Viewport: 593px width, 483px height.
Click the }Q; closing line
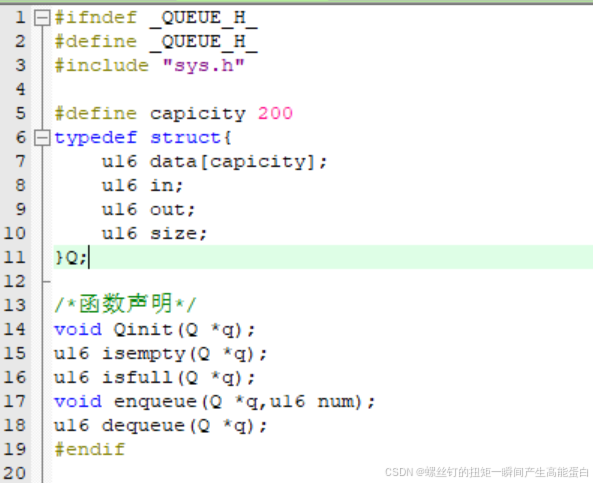pyautogui.click(x=71, y=258)
